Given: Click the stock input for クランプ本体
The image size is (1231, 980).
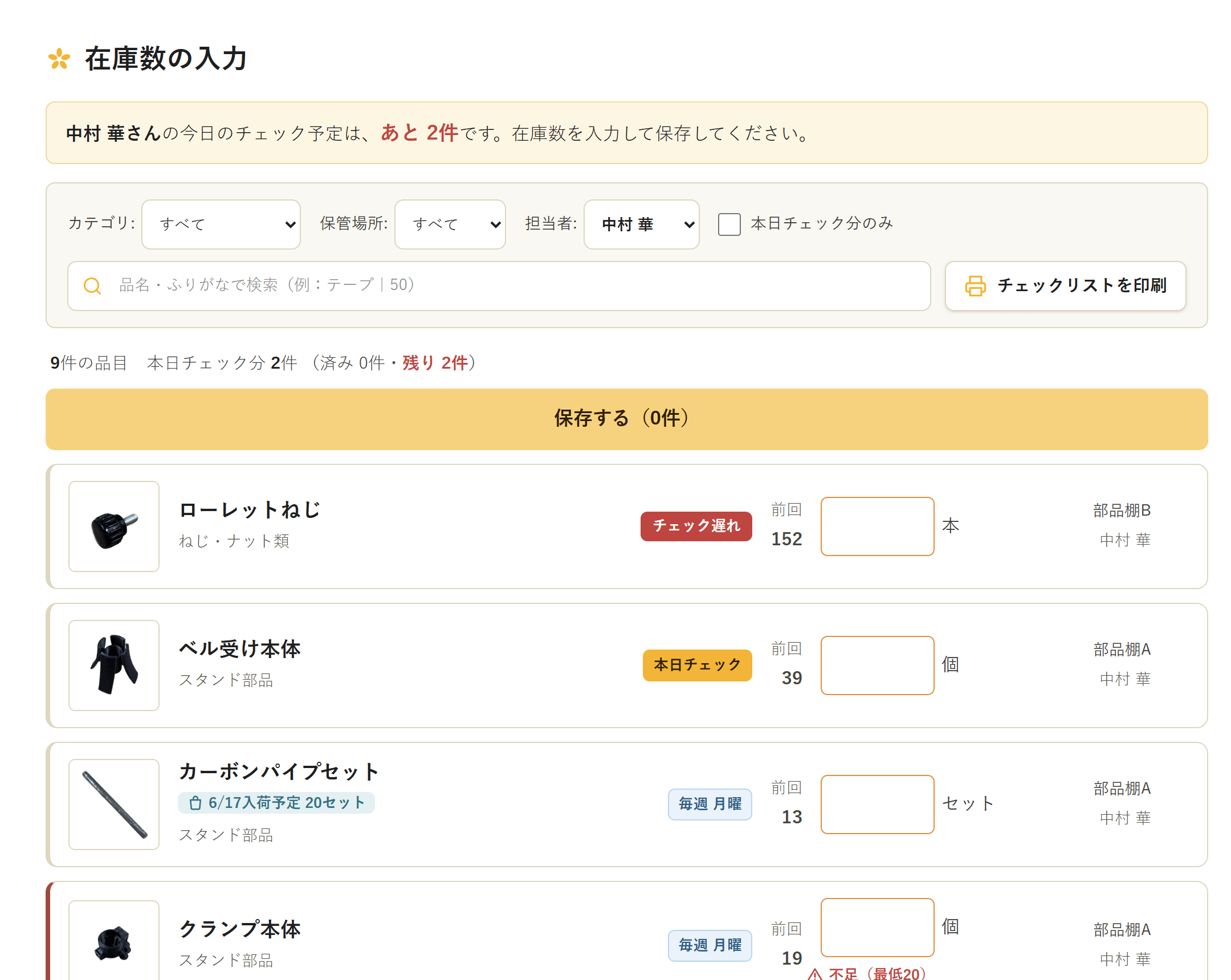Looking at the screenshot, I should 877,928.
